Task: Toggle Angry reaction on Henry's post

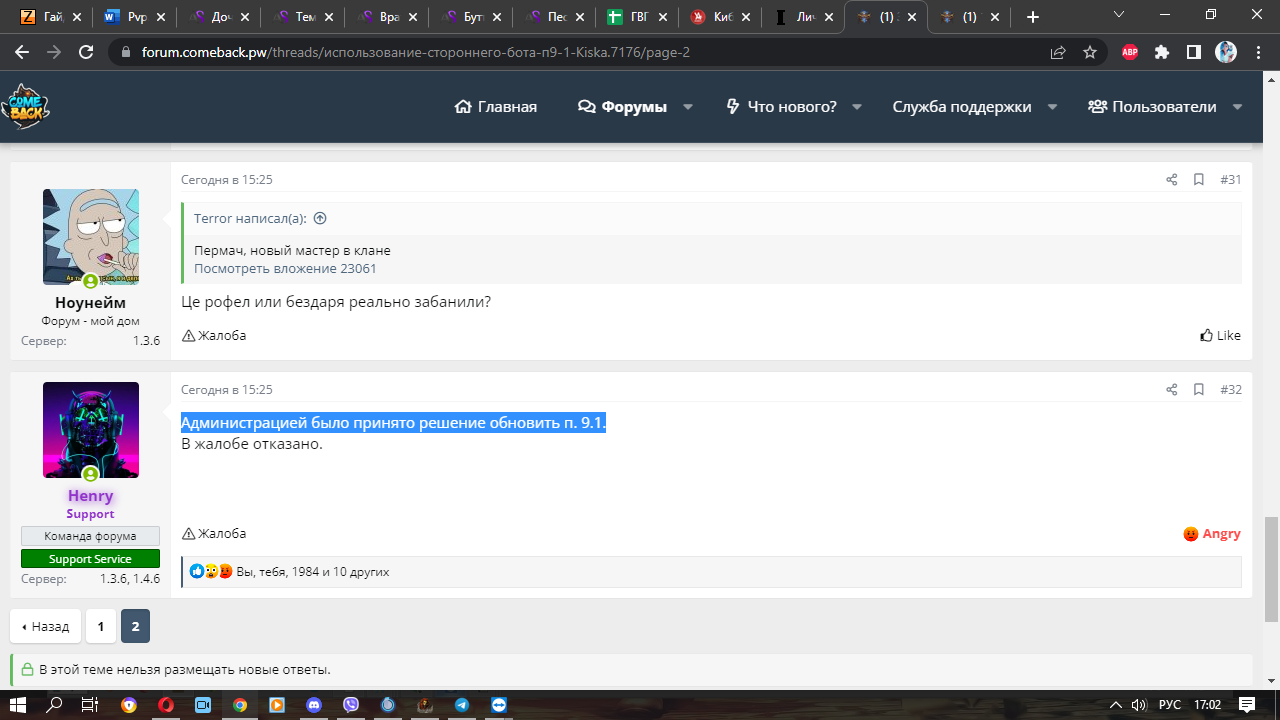Action: tap(1212, 534)
